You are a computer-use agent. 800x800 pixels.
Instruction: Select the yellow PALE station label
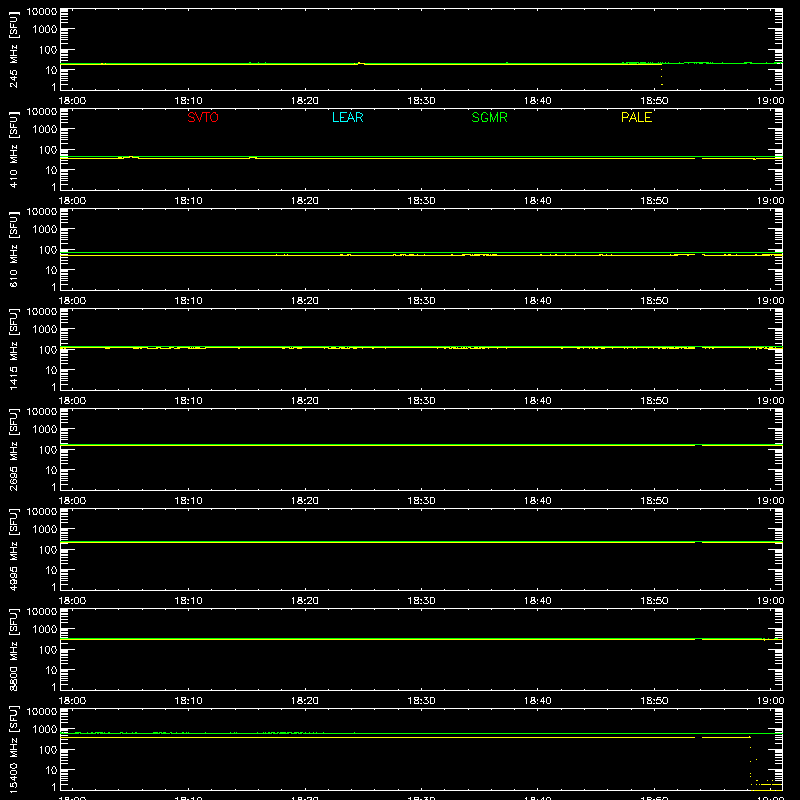pyautogui.click(x=636, y=117)
